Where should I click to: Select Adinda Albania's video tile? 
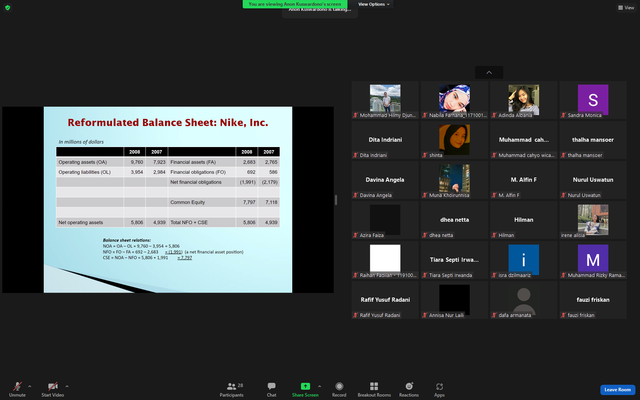524,100
